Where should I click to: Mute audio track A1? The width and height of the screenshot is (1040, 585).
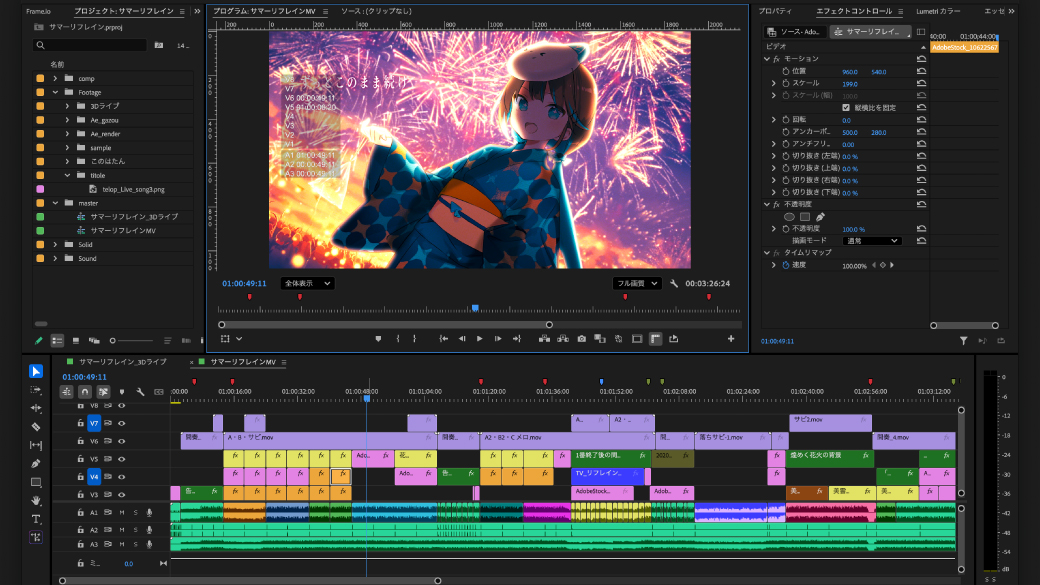point(122,513)
